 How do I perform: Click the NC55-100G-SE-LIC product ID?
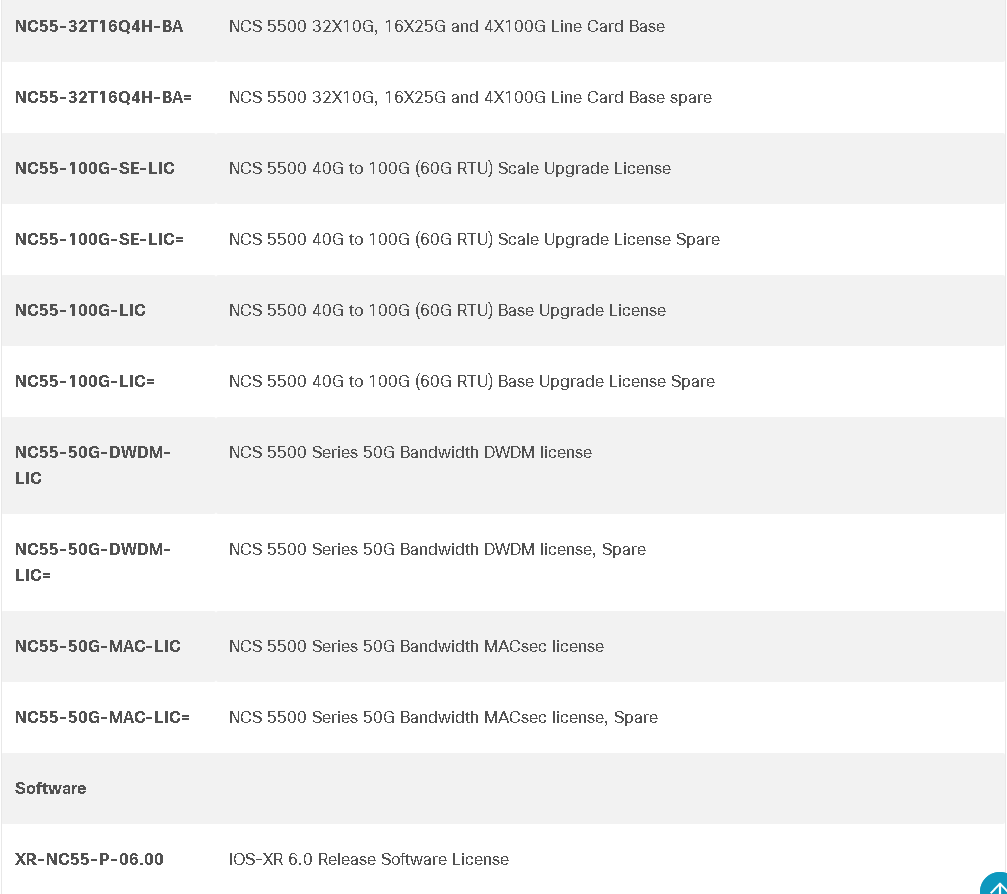click(94, 168)
